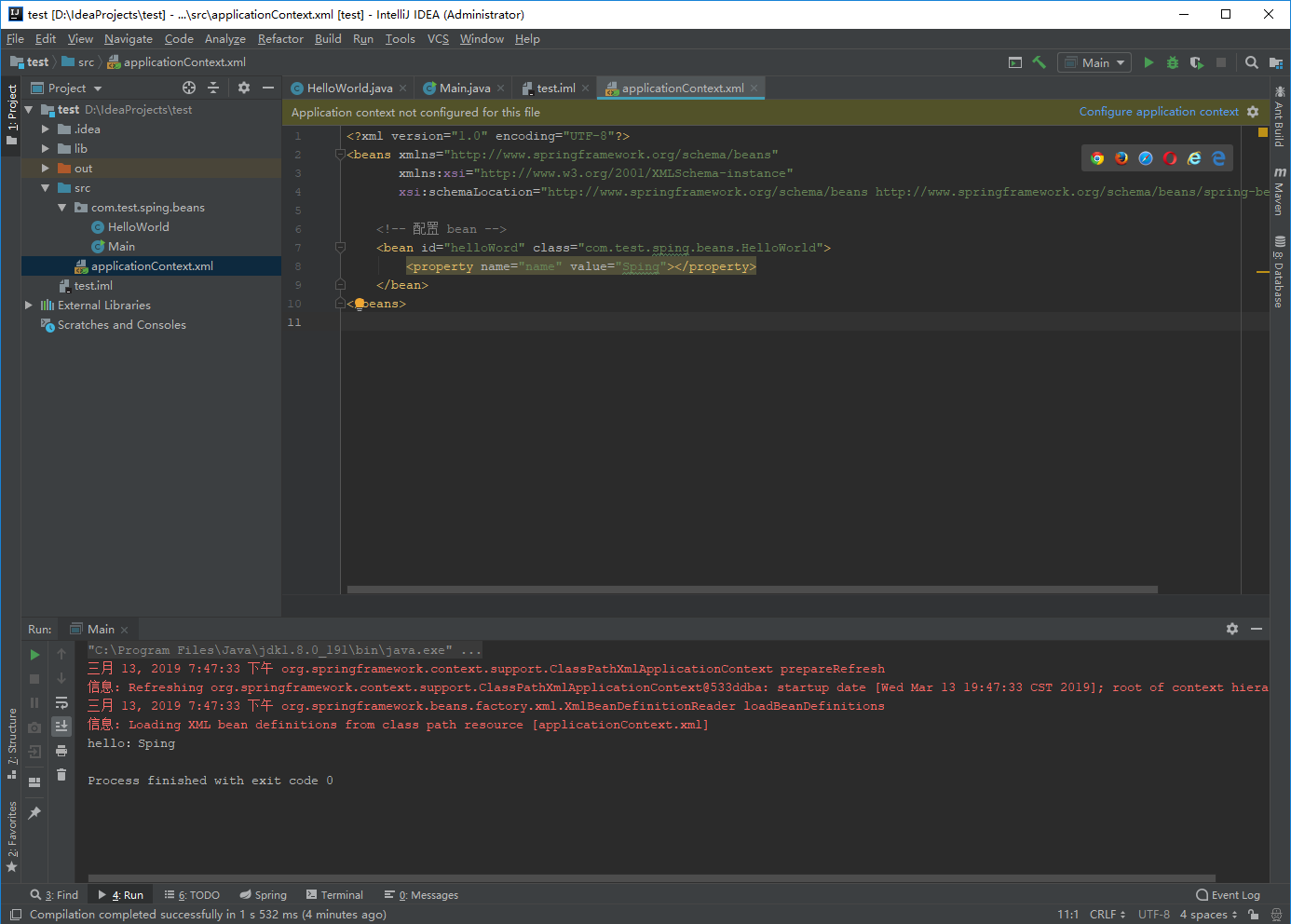This screenshot has width=1291, height=924.
Task: Open Main run configuration dropdown
Action: pyautogui.click(x=1094, y=62)
